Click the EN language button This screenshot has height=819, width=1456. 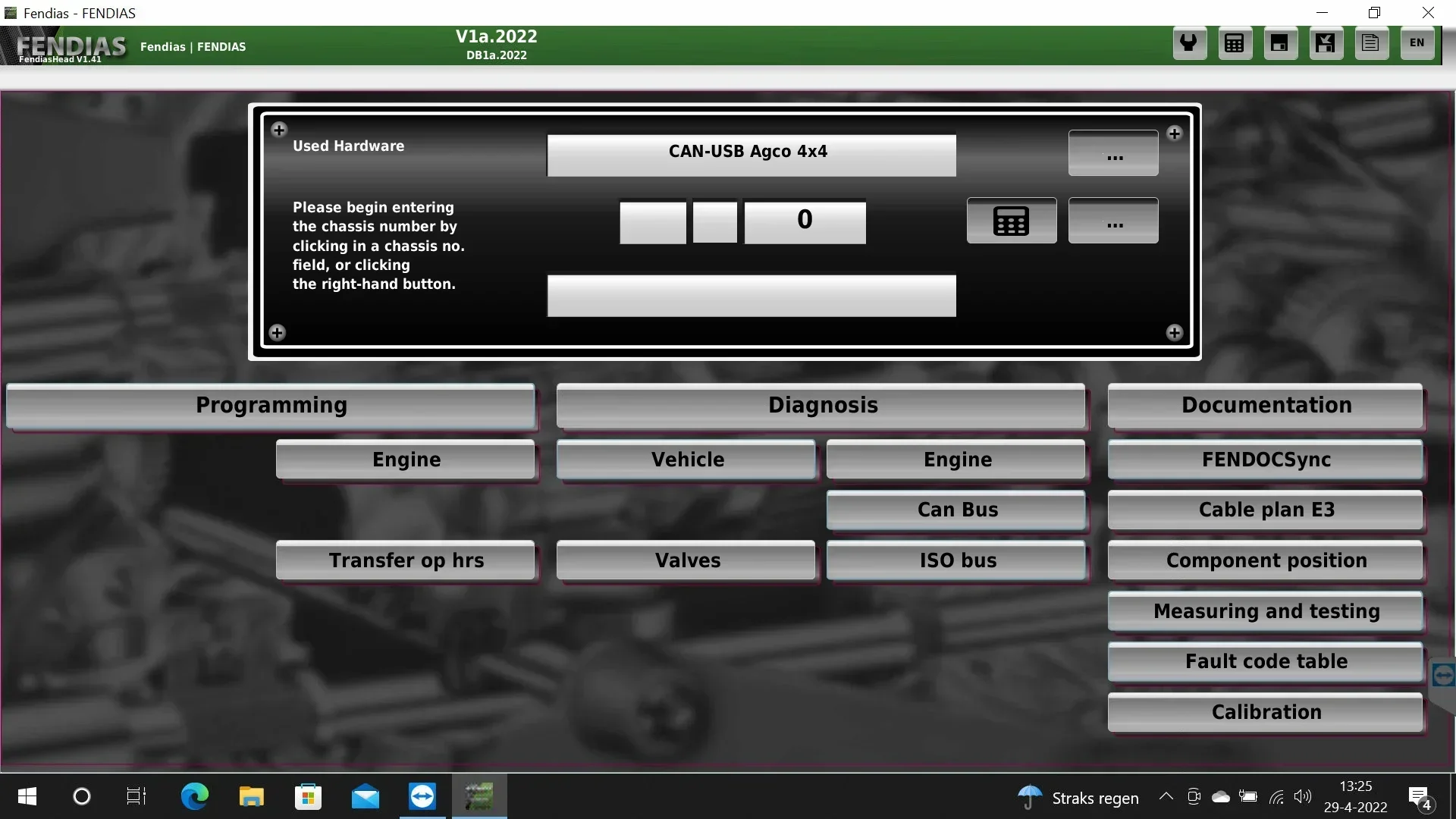click(x=1417, y=43)
